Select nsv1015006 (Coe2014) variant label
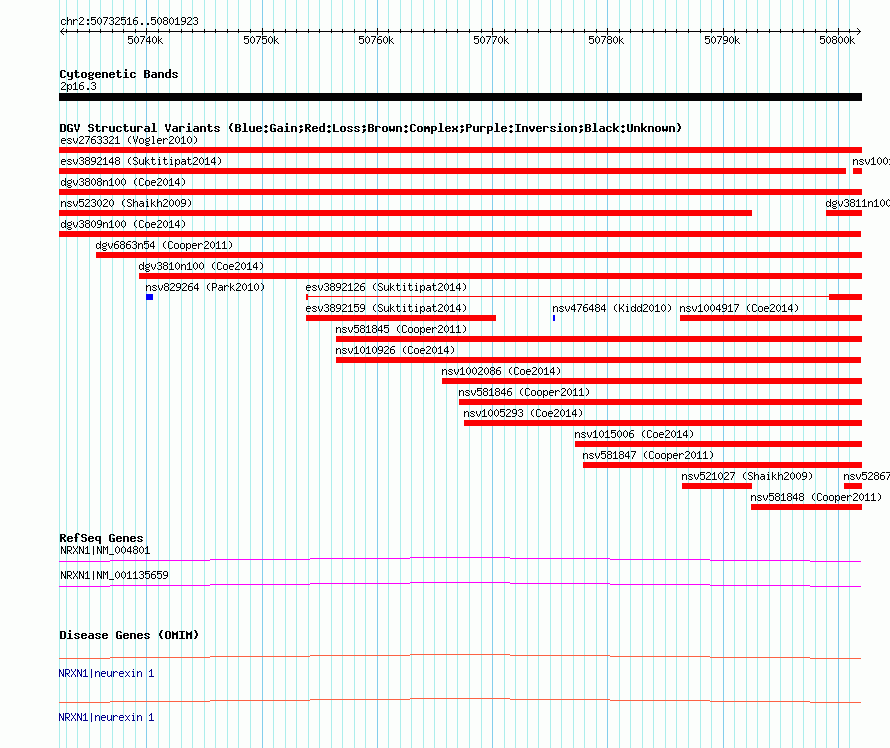 coord(634,434)
